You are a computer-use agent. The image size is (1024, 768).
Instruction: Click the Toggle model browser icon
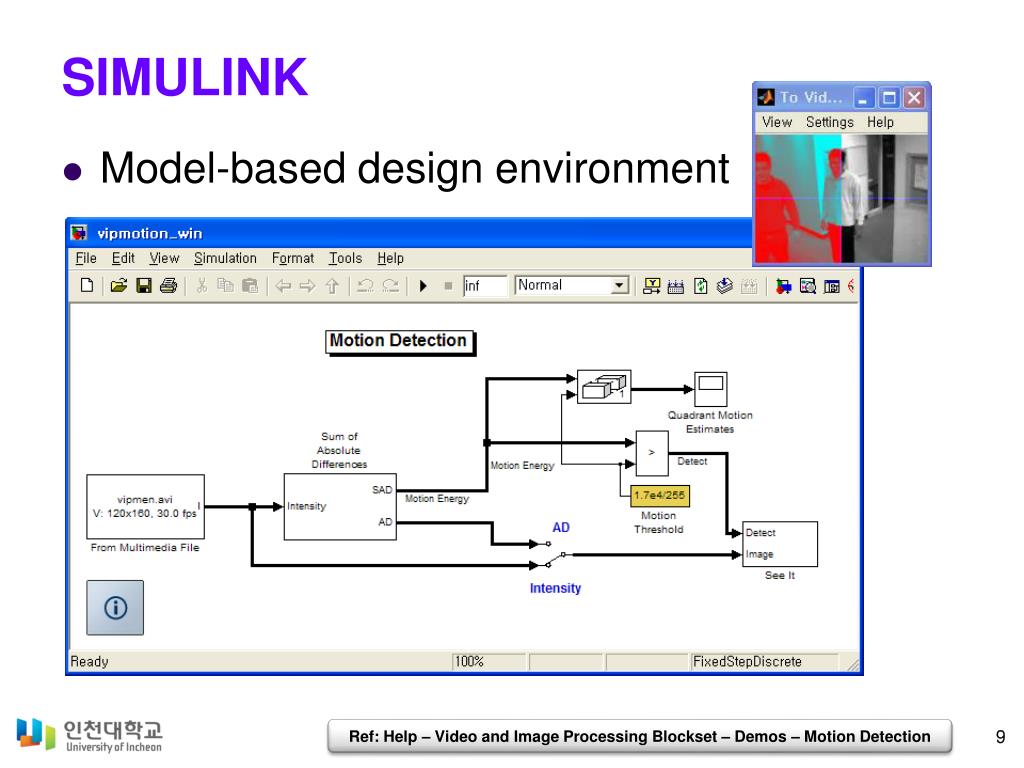831,285
